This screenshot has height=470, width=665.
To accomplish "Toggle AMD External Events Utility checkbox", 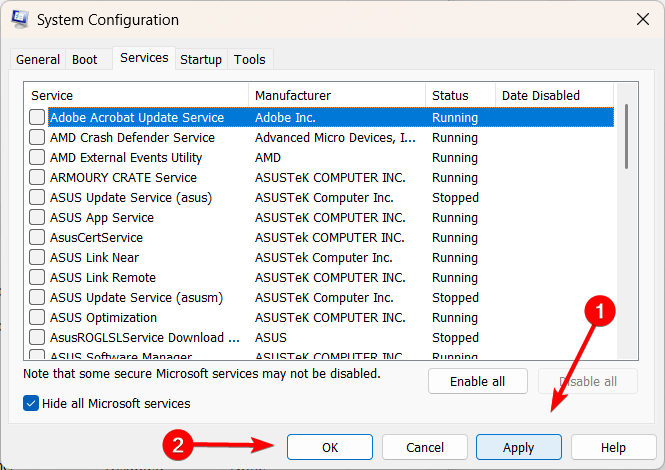I will click(37, 157).
